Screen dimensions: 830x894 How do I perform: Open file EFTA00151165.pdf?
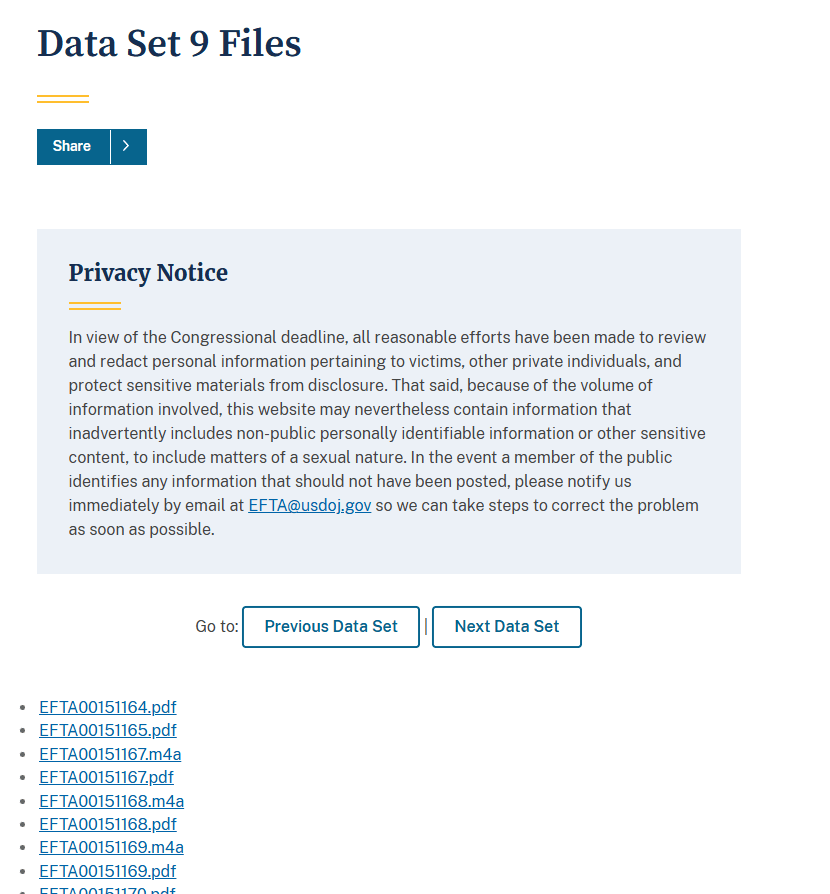pyautogui.click(x=108, y=730)
